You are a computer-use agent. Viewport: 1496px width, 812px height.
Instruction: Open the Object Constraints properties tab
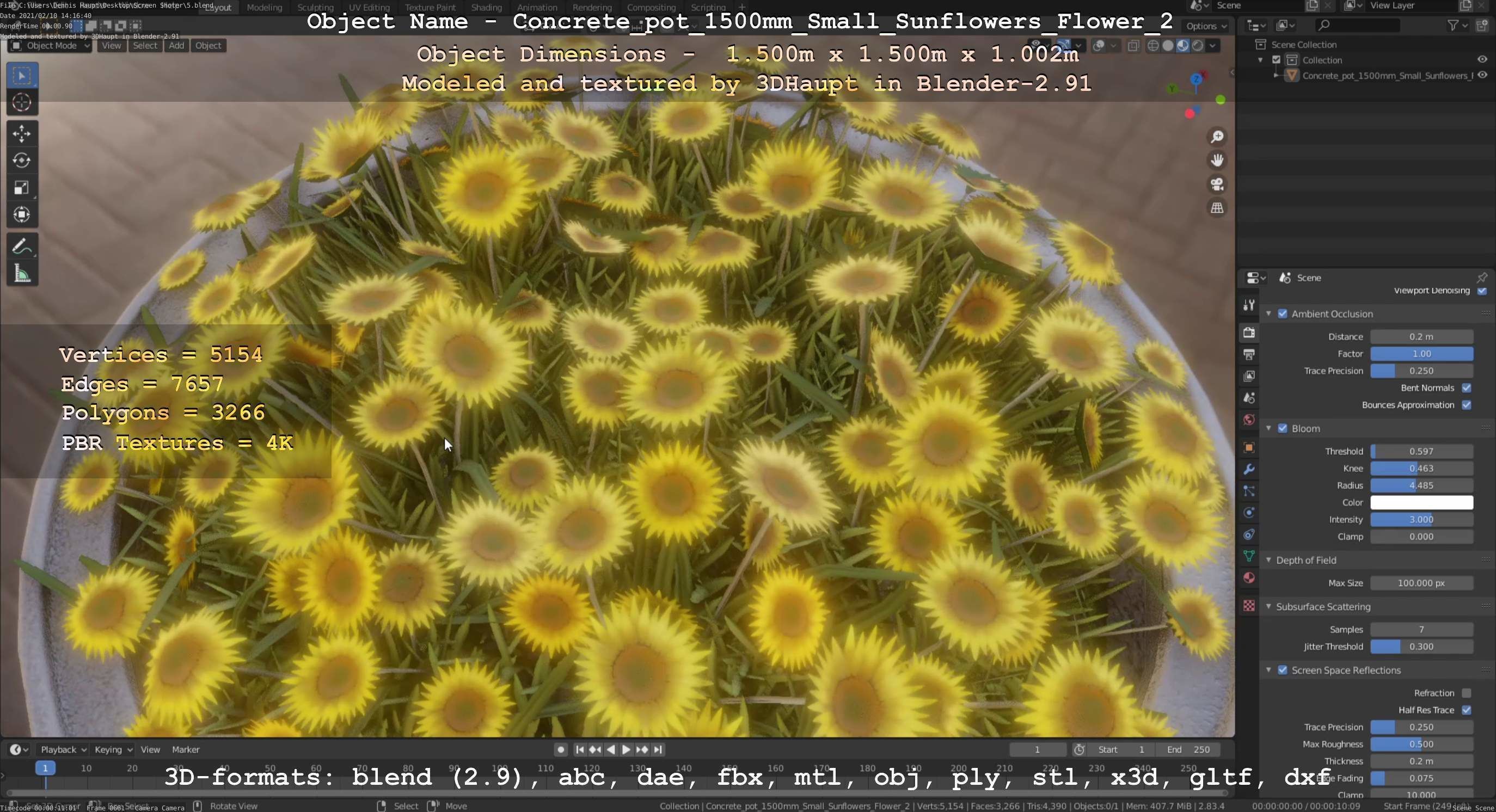[x=1249, y=534]
